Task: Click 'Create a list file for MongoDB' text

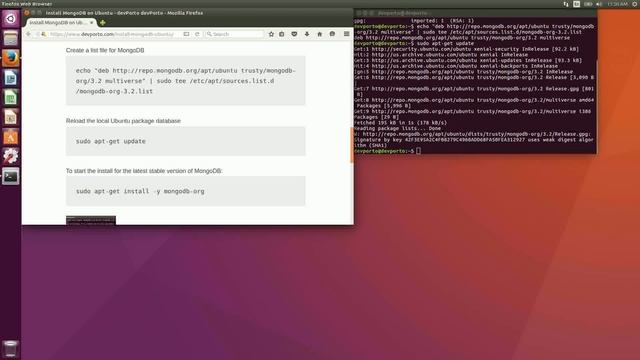Action: pos(105,50)
